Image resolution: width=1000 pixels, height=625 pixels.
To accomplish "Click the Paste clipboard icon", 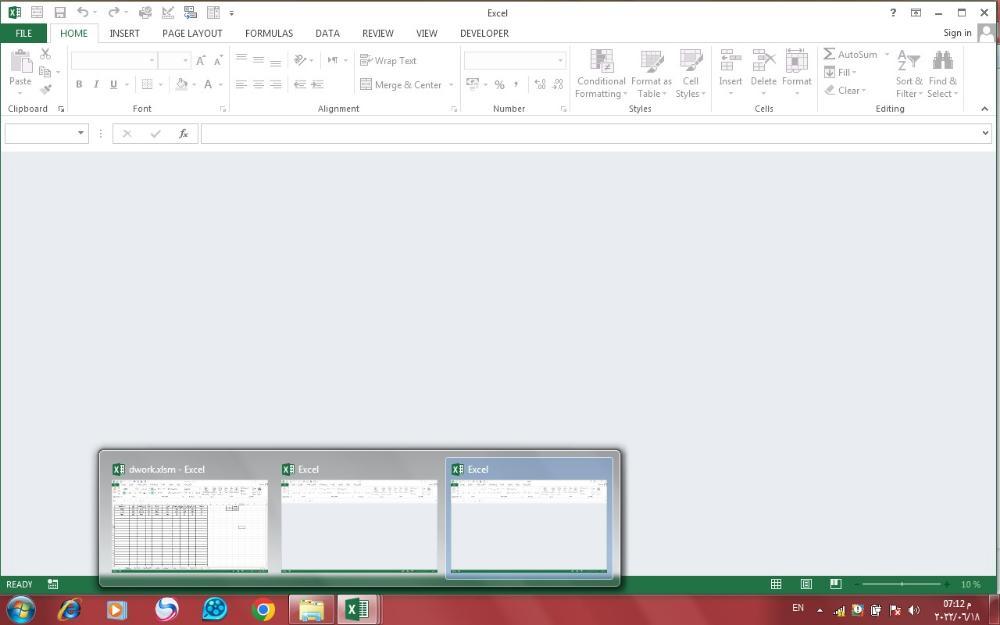I will tap(20, 62).
